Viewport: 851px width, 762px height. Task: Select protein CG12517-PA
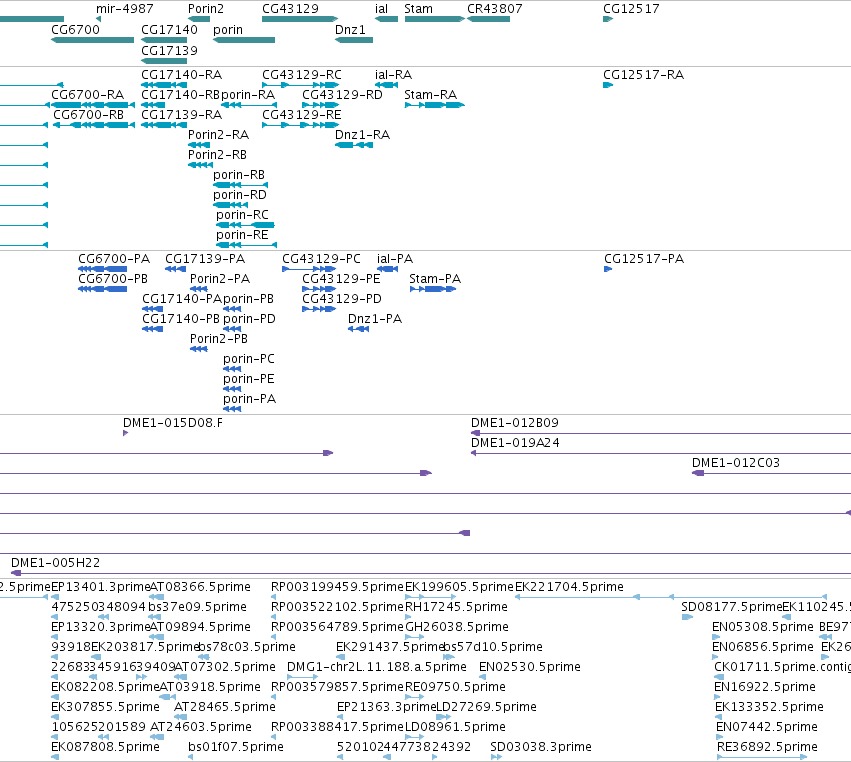tap(608, 269)
